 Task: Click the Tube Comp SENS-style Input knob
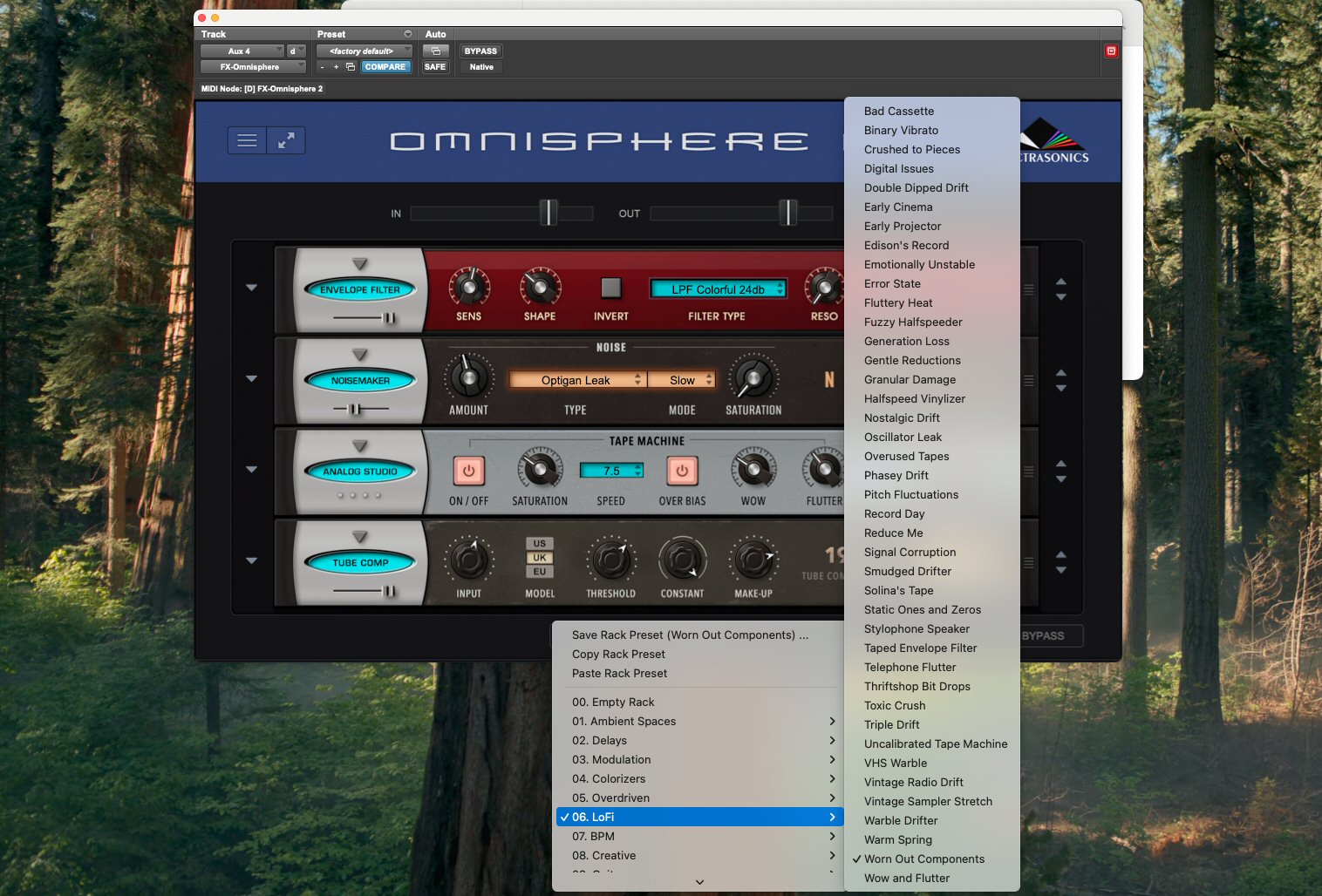tap(469, 560)
